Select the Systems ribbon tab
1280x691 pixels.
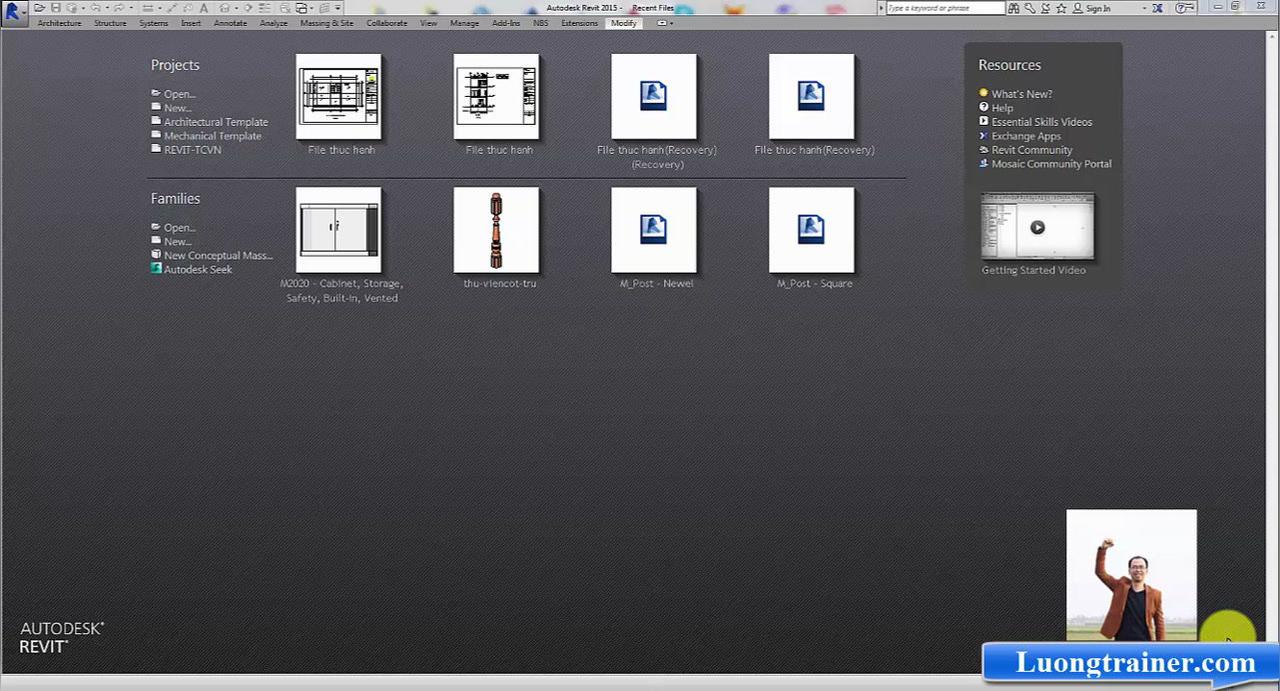(153, 23)
